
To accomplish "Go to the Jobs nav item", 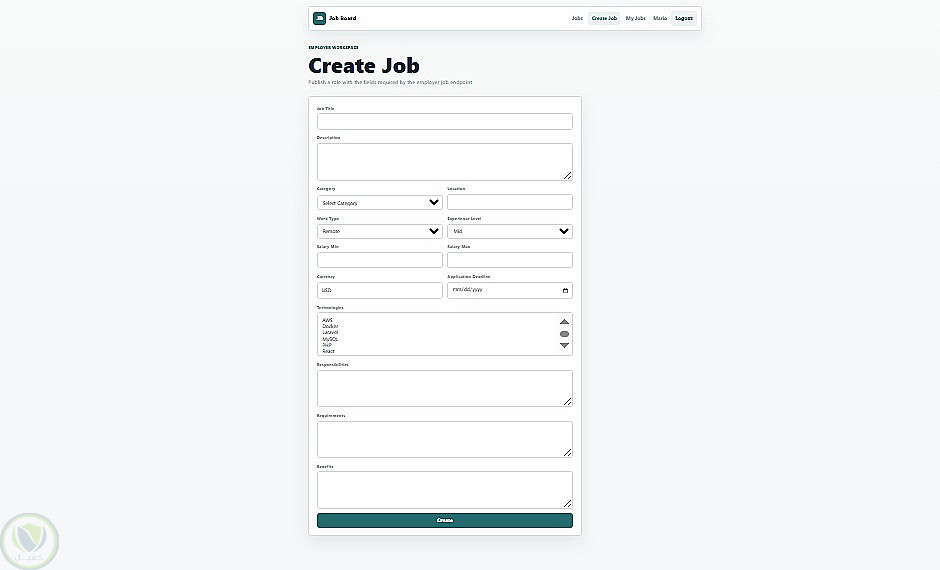I will tap(577, 19).
